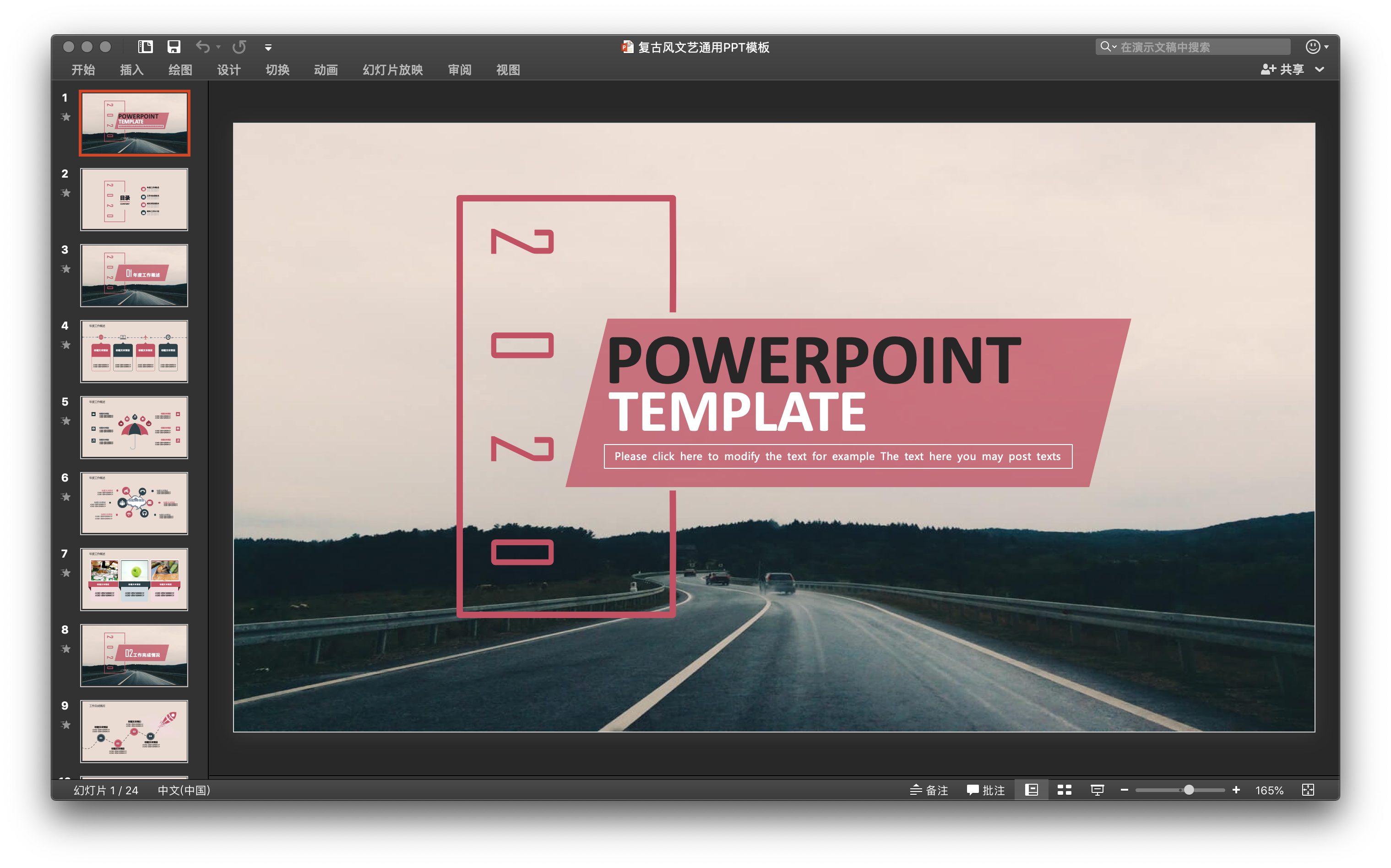Start slide show from status bar icon

pyautogui.click(x=1097, y=791)
